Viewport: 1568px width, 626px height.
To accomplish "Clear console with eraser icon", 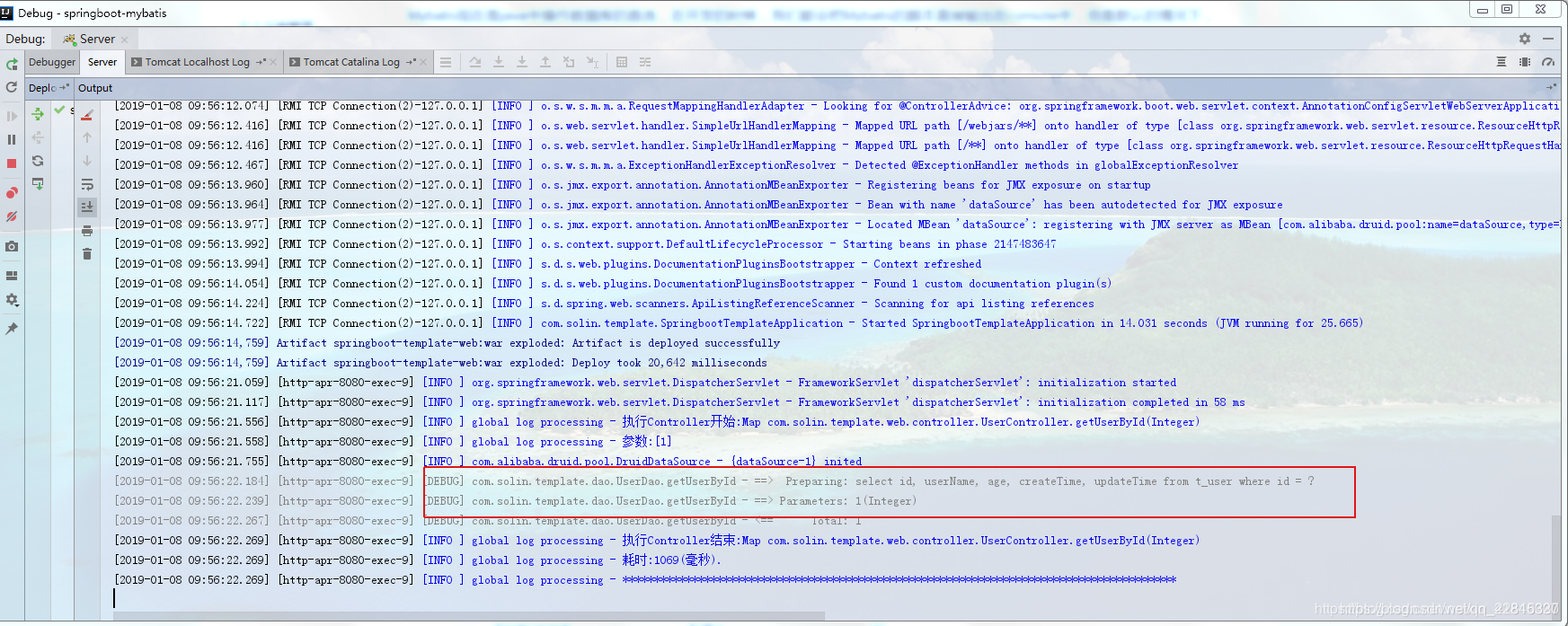I will (x=87, y=114).
